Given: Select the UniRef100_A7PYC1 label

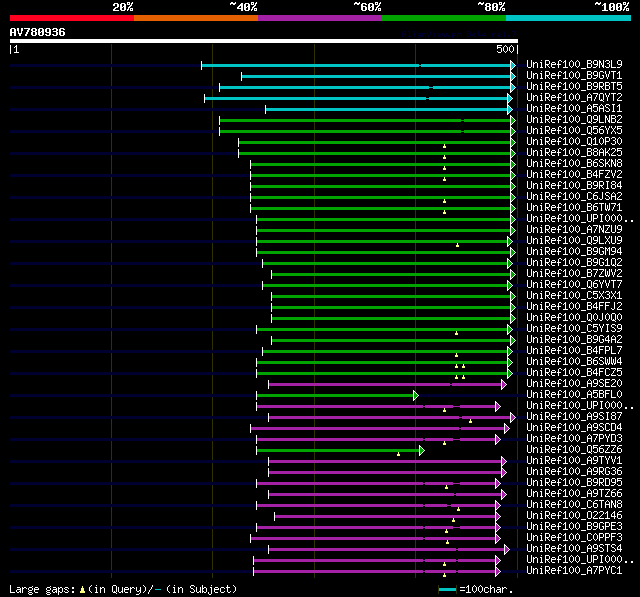Looking at the screenshot, I should pyautogui.click(x=574, y=571).
